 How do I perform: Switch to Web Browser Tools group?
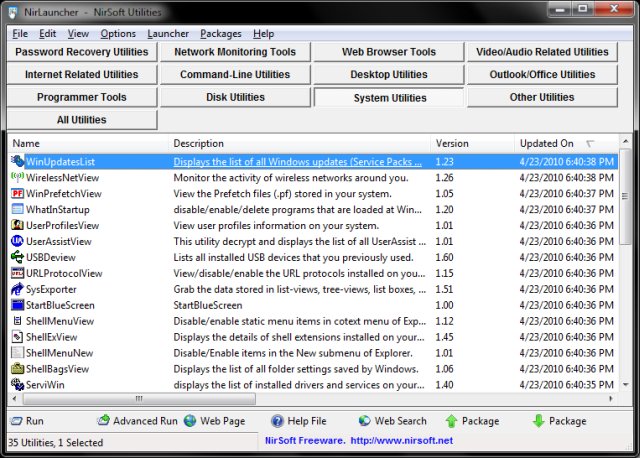pos(389,52)
